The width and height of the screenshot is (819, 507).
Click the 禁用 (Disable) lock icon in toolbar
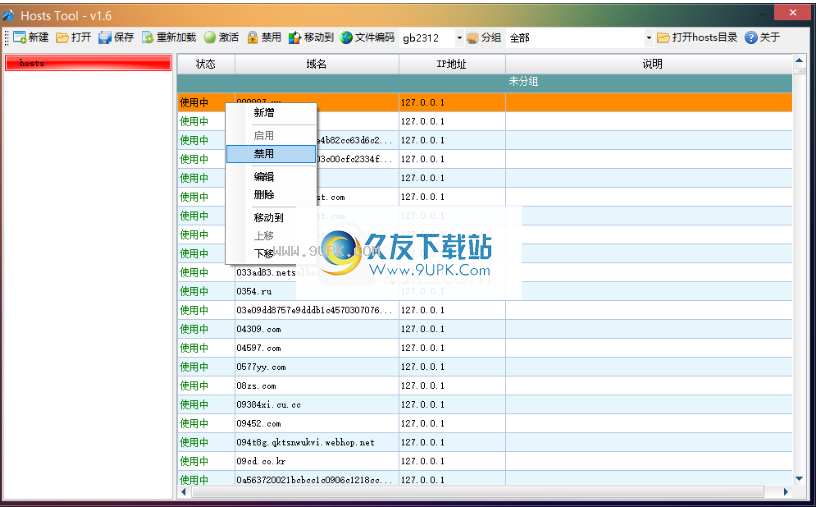point(253,38)
